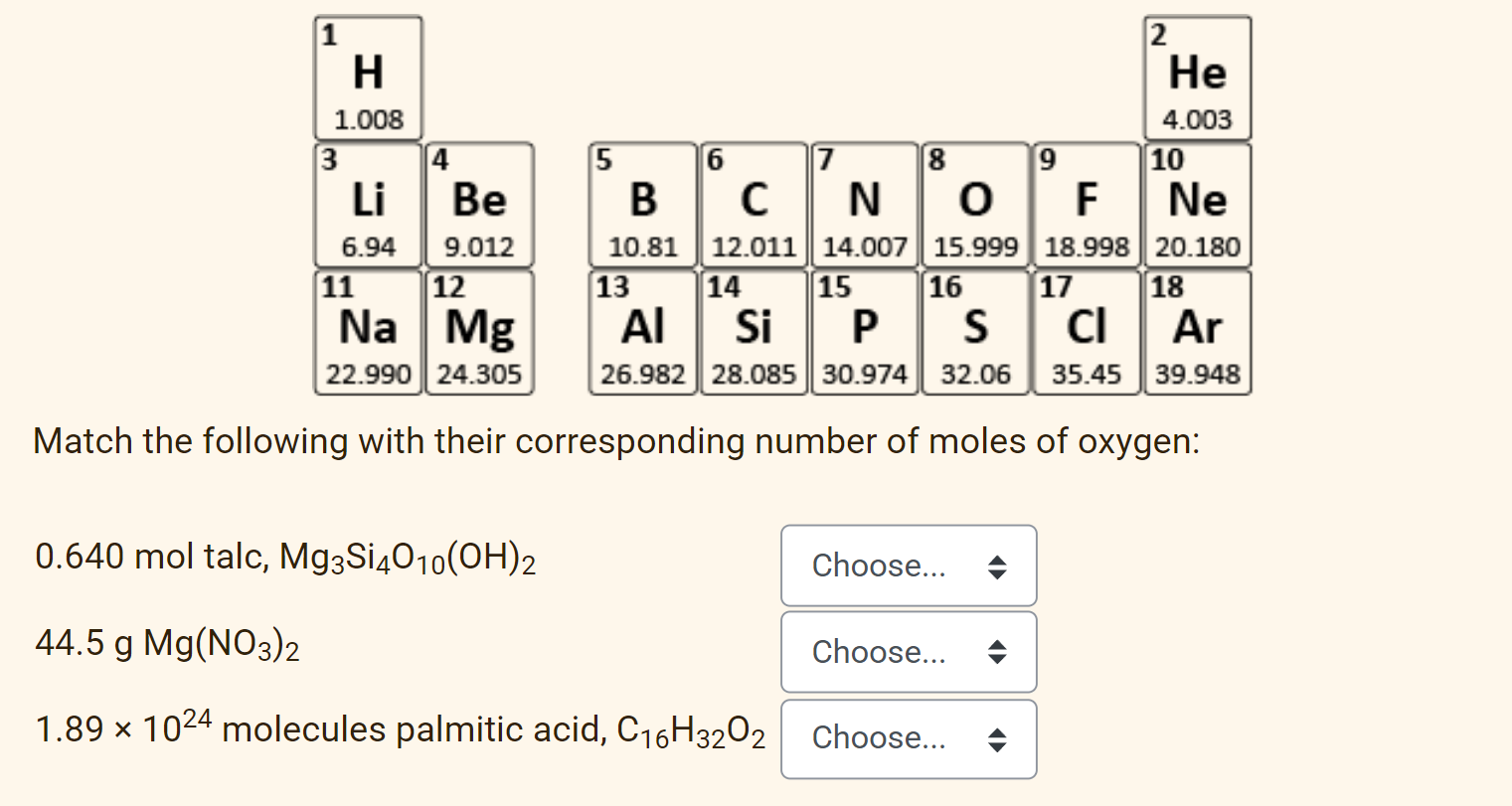Click the Silicon element tile
1512x806 pixels.
pos(754,332)
